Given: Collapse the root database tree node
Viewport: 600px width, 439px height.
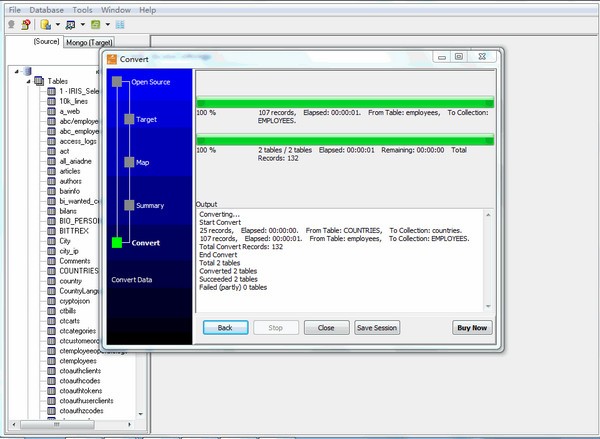Looking at the screenshot, I should 16,71.
